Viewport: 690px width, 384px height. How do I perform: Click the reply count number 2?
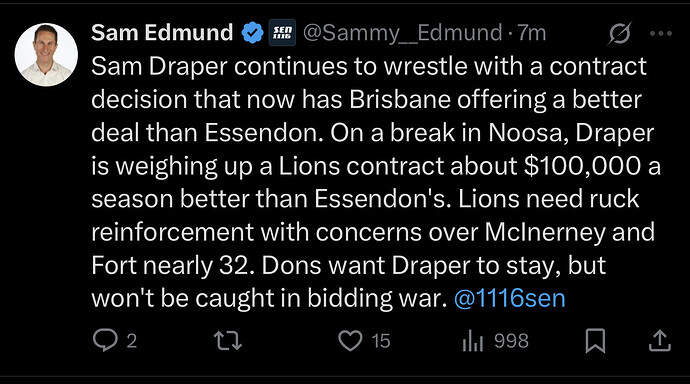132,341
